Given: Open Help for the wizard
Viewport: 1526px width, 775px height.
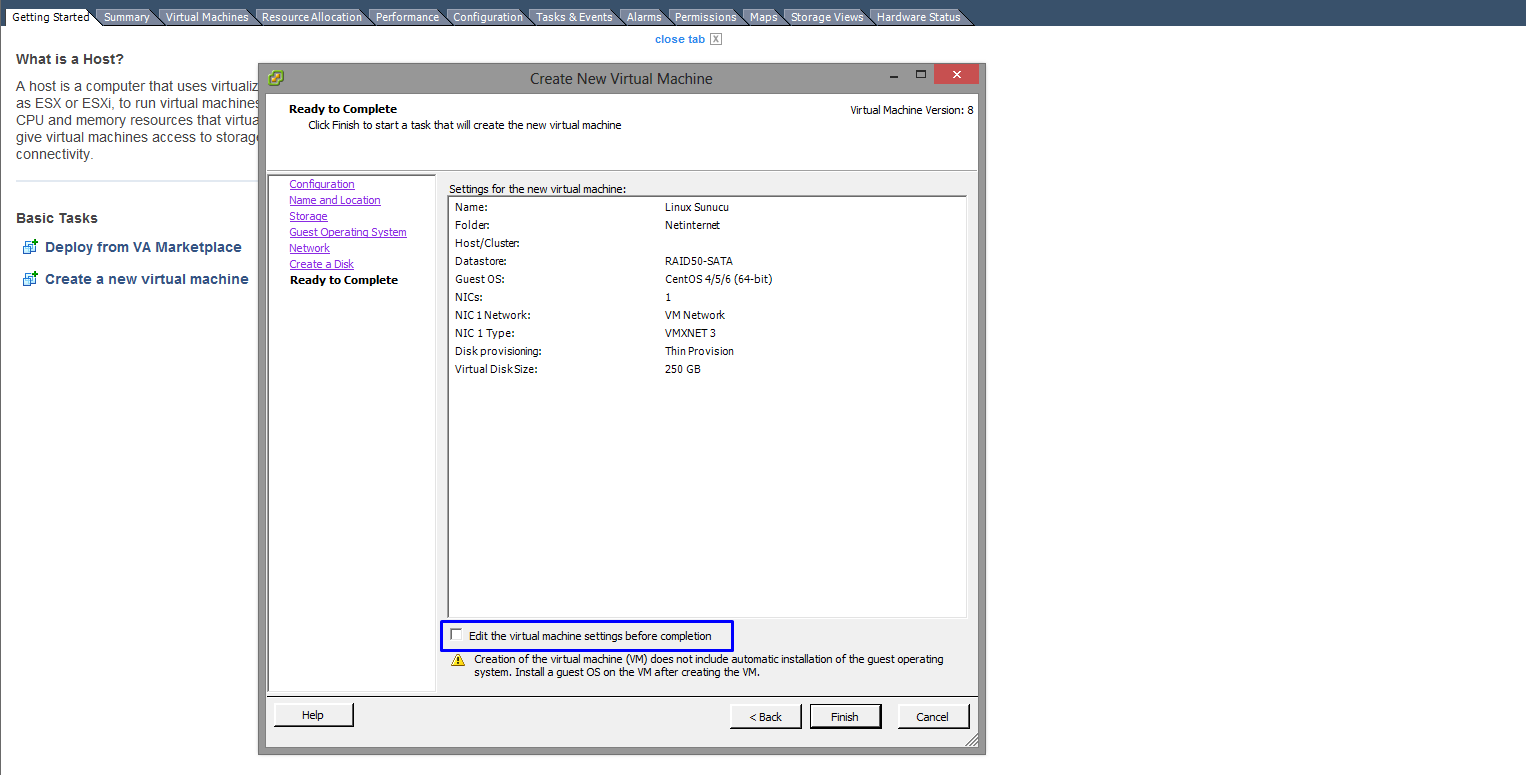Looking at the screenshot, I should pos(313,715).
